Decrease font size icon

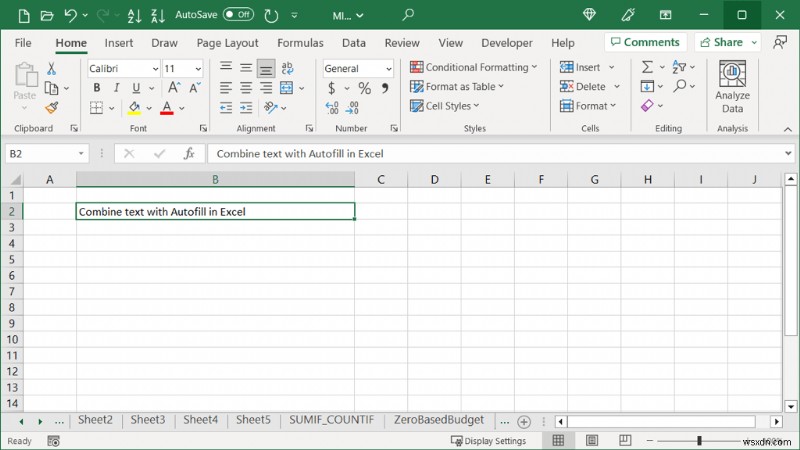click(x=195, y=88)
